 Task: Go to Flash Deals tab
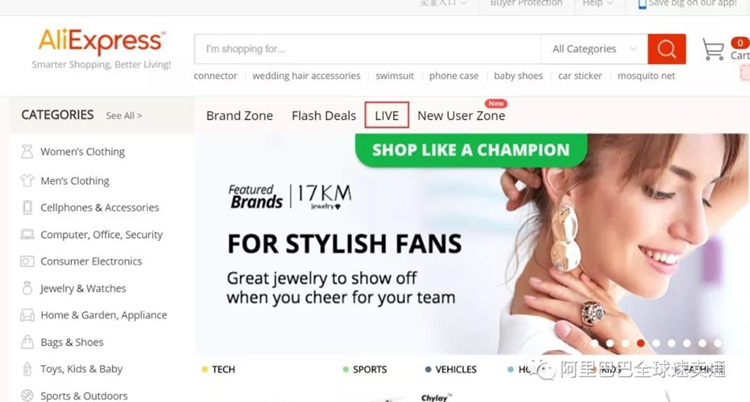[324, 115]
